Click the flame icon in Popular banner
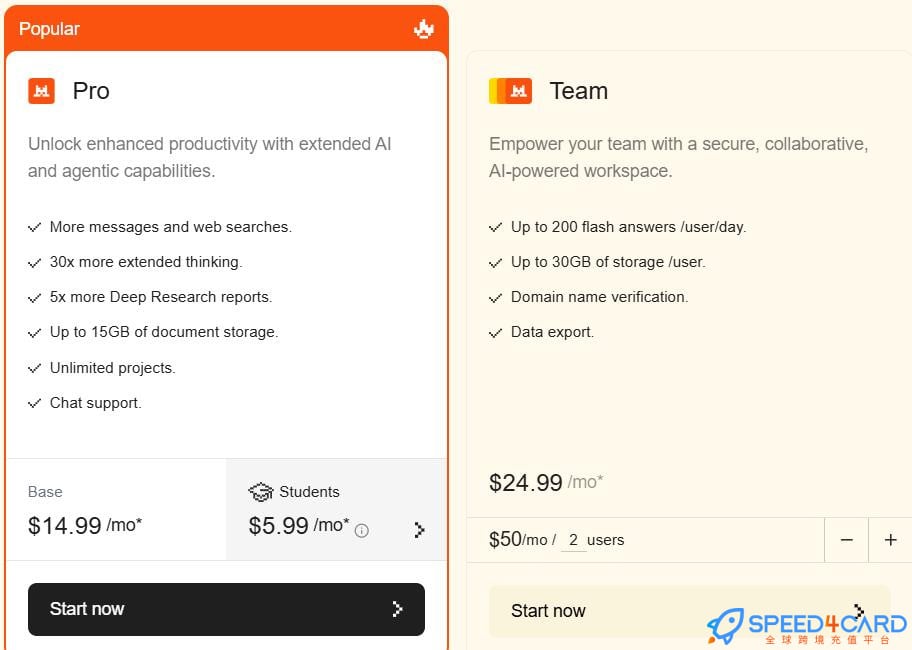 click(424, 29)
